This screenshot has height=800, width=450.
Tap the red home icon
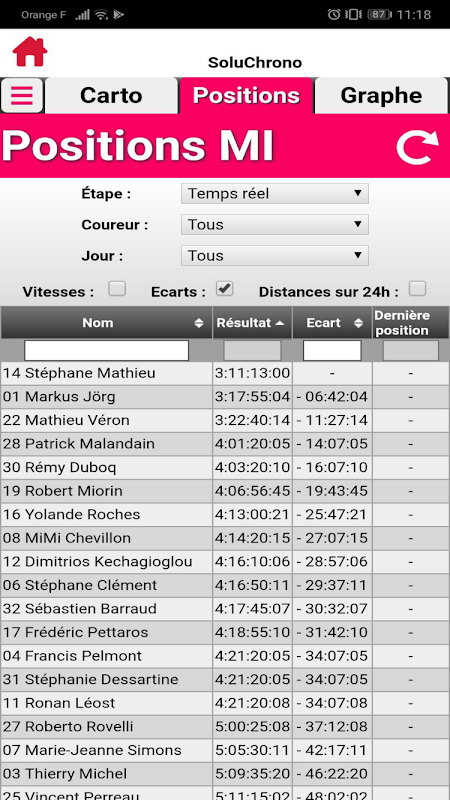tap(30, 51)
